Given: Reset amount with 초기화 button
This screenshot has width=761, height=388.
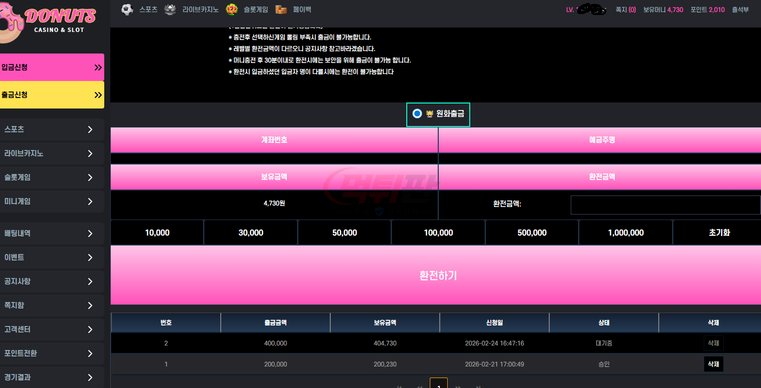Looking at the screenshot, I should pyautogui.click(x=719, y=233).
